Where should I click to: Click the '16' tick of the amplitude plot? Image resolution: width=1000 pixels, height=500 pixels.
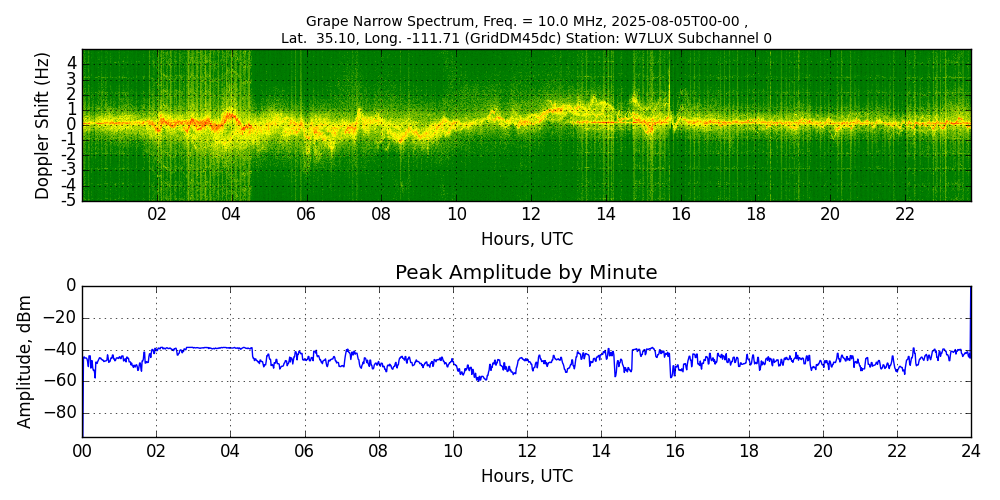[675, 450]
